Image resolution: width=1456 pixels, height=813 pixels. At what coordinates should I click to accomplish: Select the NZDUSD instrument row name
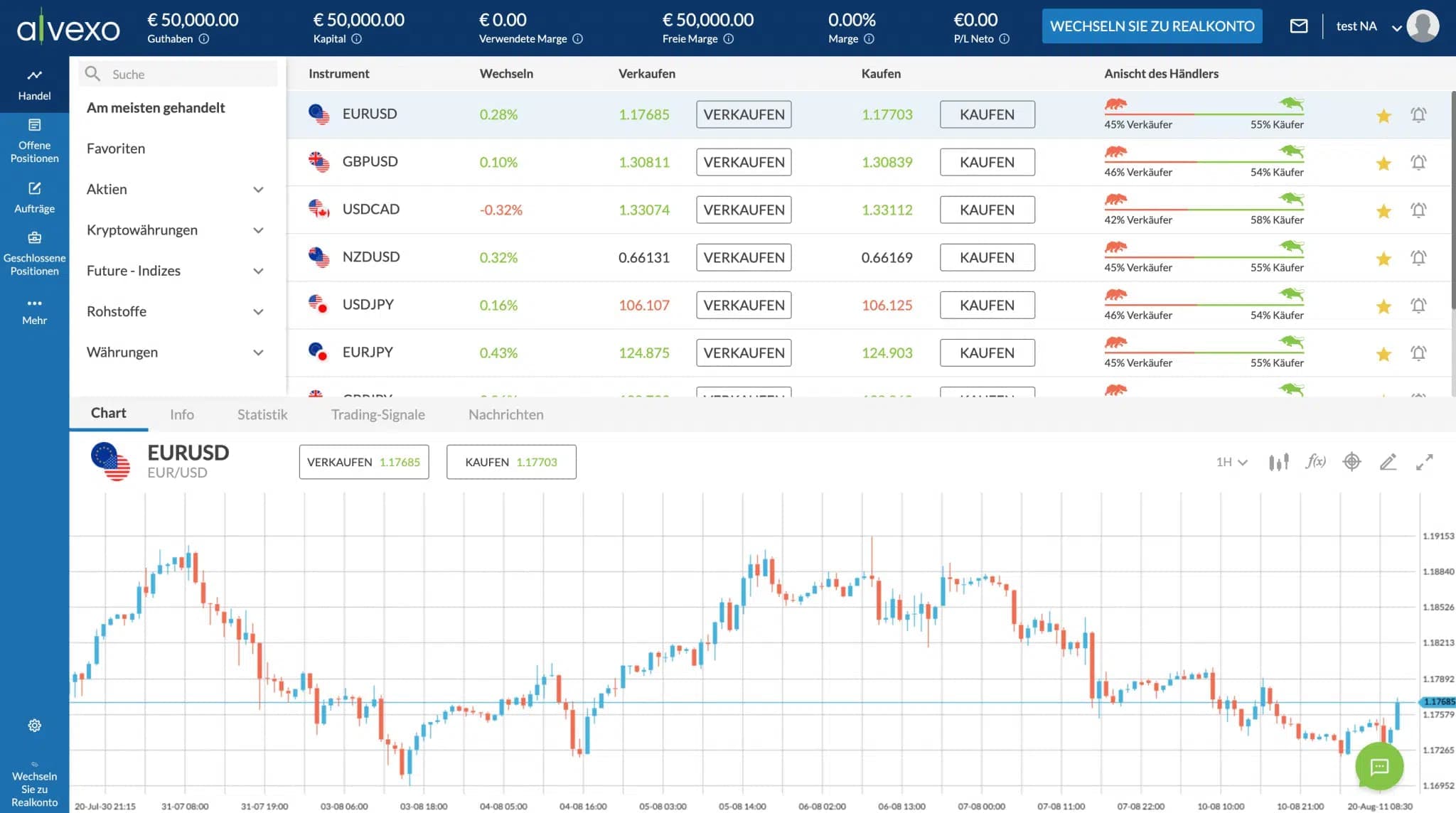371,257
